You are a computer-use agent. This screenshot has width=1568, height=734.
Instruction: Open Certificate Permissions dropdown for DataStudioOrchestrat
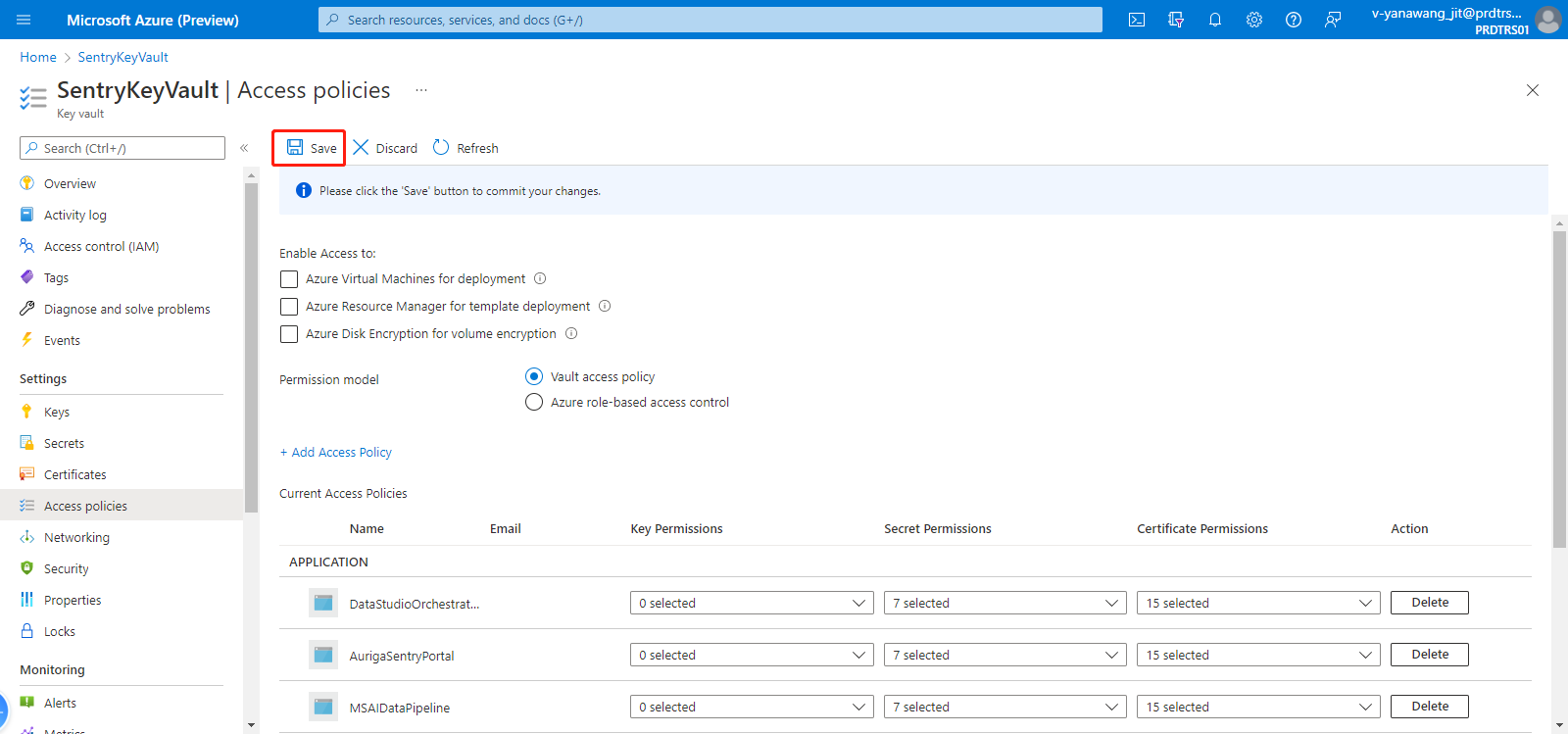pyautogui.click(x=1258, y=603)
